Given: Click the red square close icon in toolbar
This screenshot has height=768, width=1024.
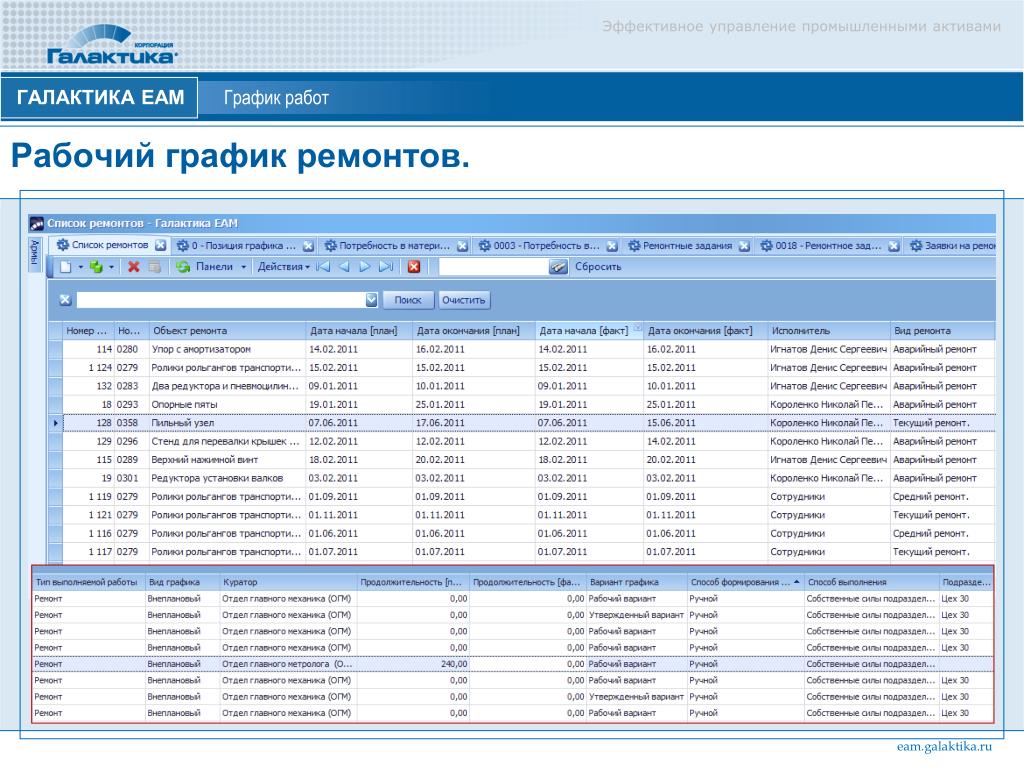Looking at the screenshot, I should (x=413, y=266).
